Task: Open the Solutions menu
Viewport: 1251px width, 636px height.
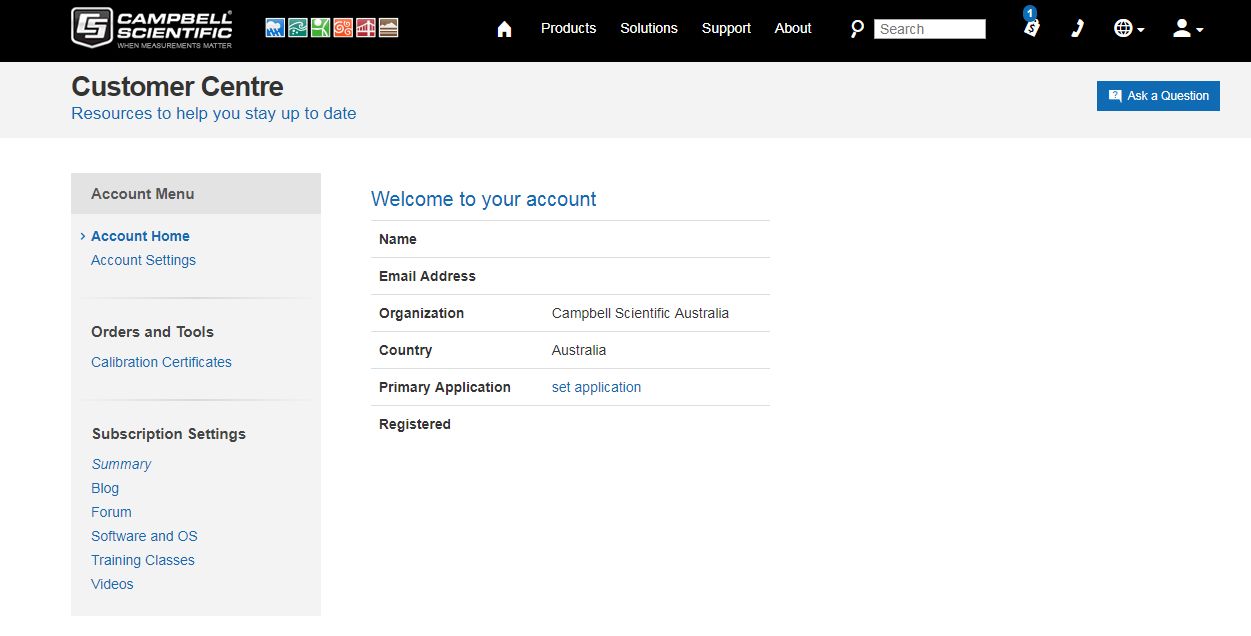Action: pyautogui.click(x=649, y=28)
